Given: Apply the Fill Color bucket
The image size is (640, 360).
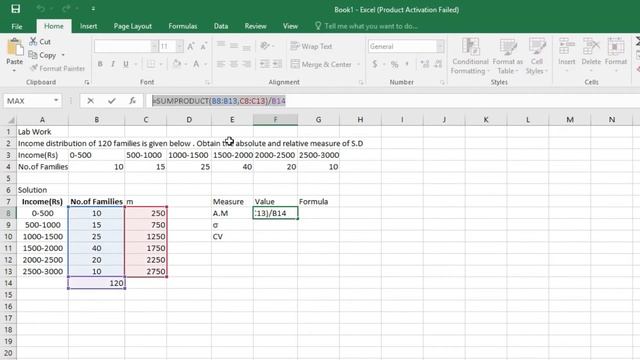Looking at the screenshot, I should [177, 64].
